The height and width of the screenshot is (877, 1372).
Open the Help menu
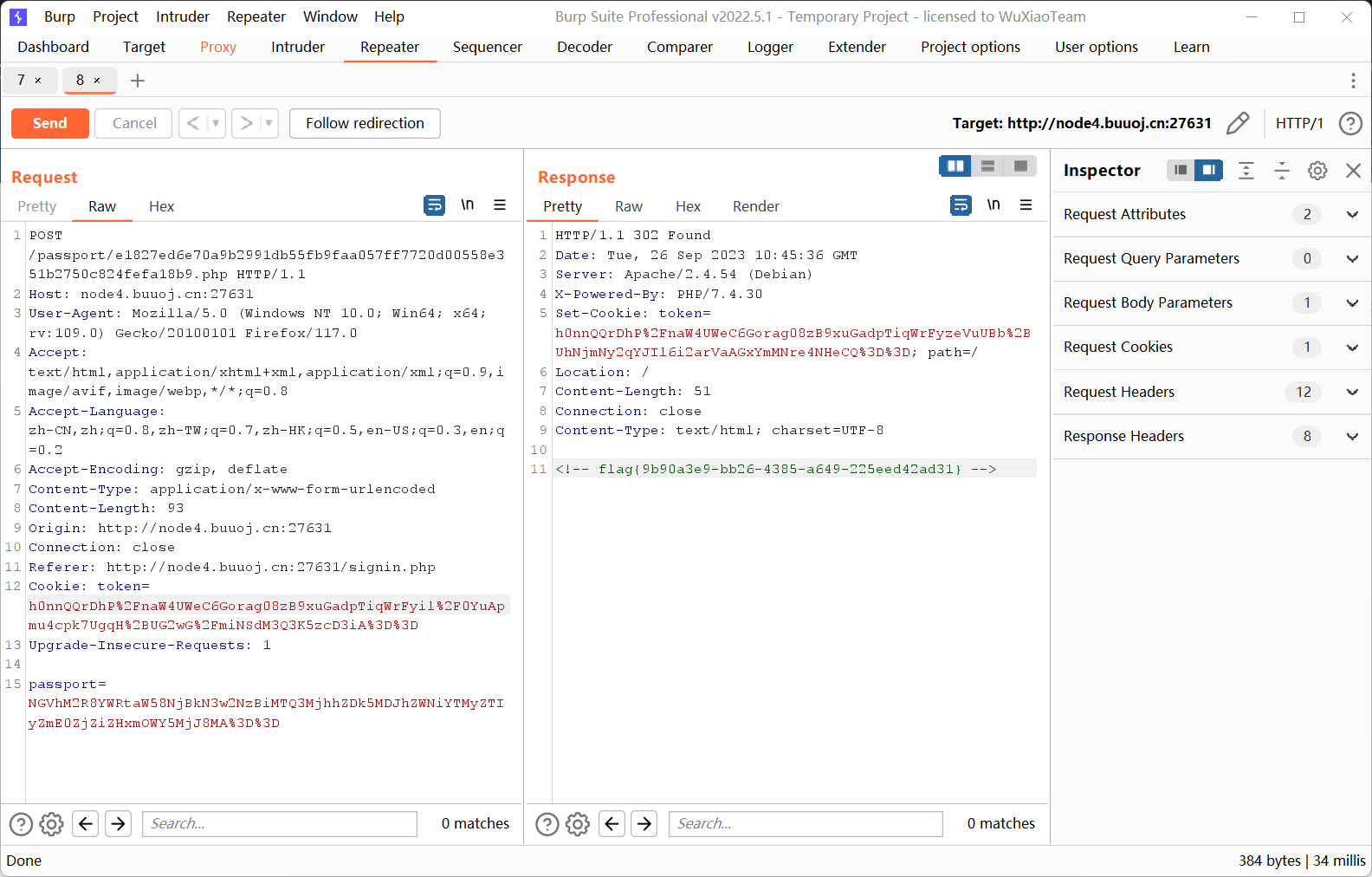[389, 16]
